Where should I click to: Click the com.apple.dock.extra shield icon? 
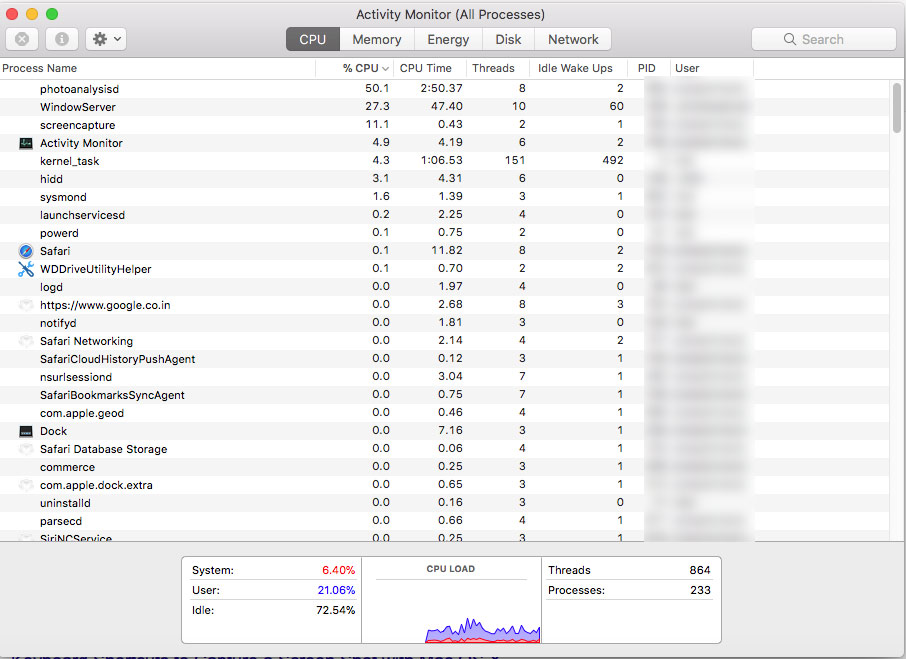[26, 485]
